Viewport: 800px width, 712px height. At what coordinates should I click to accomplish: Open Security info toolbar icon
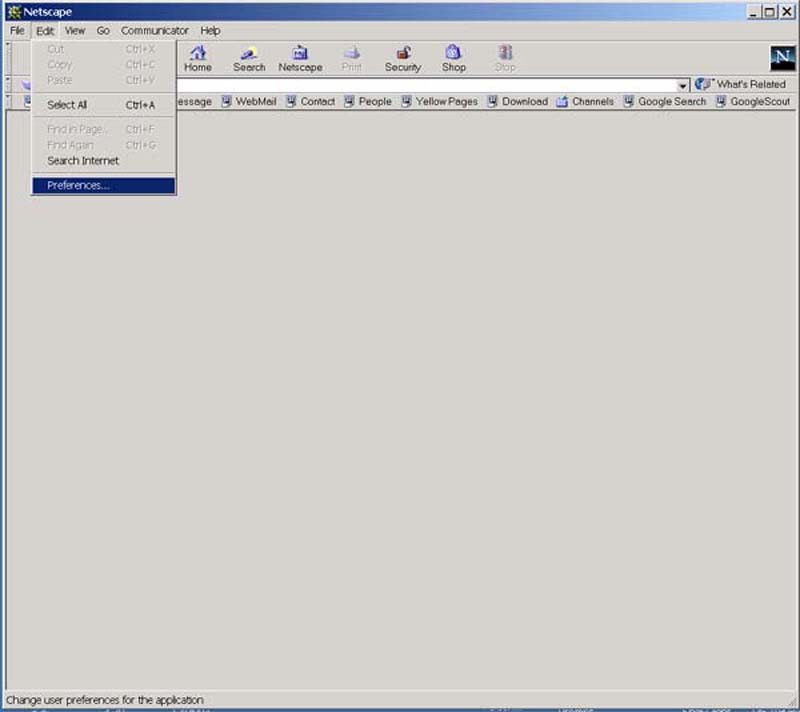pyautogui.click(x=403, y=59)
